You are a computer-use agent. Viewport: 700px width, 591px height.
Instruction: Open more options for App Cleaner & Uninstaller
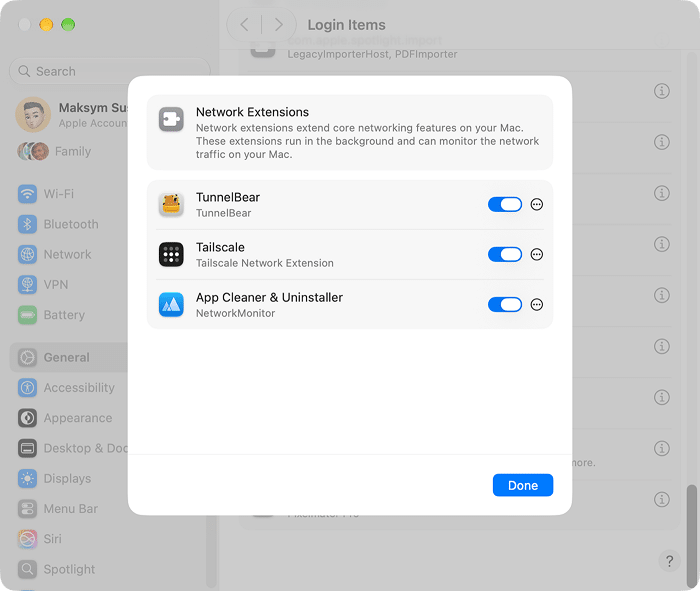pos(536,304)
